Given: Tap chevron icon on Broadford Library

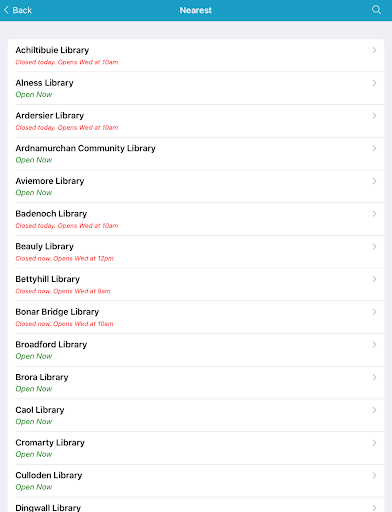Looking at the screenshot, I should click(x=374, y=344).
